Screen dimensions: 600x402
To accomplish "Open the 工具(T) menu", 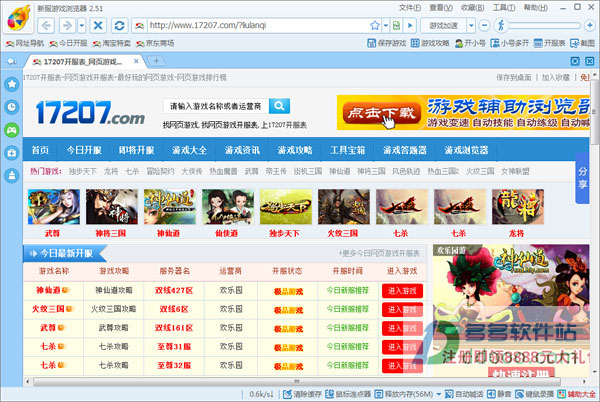I will click(504, 8).
